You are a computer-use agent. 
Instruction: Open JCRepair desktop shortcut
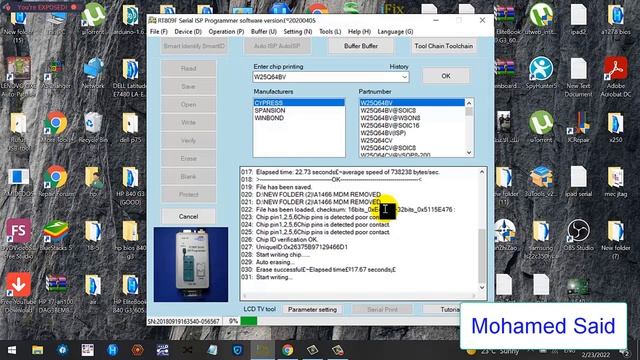(x=578, y=127)
